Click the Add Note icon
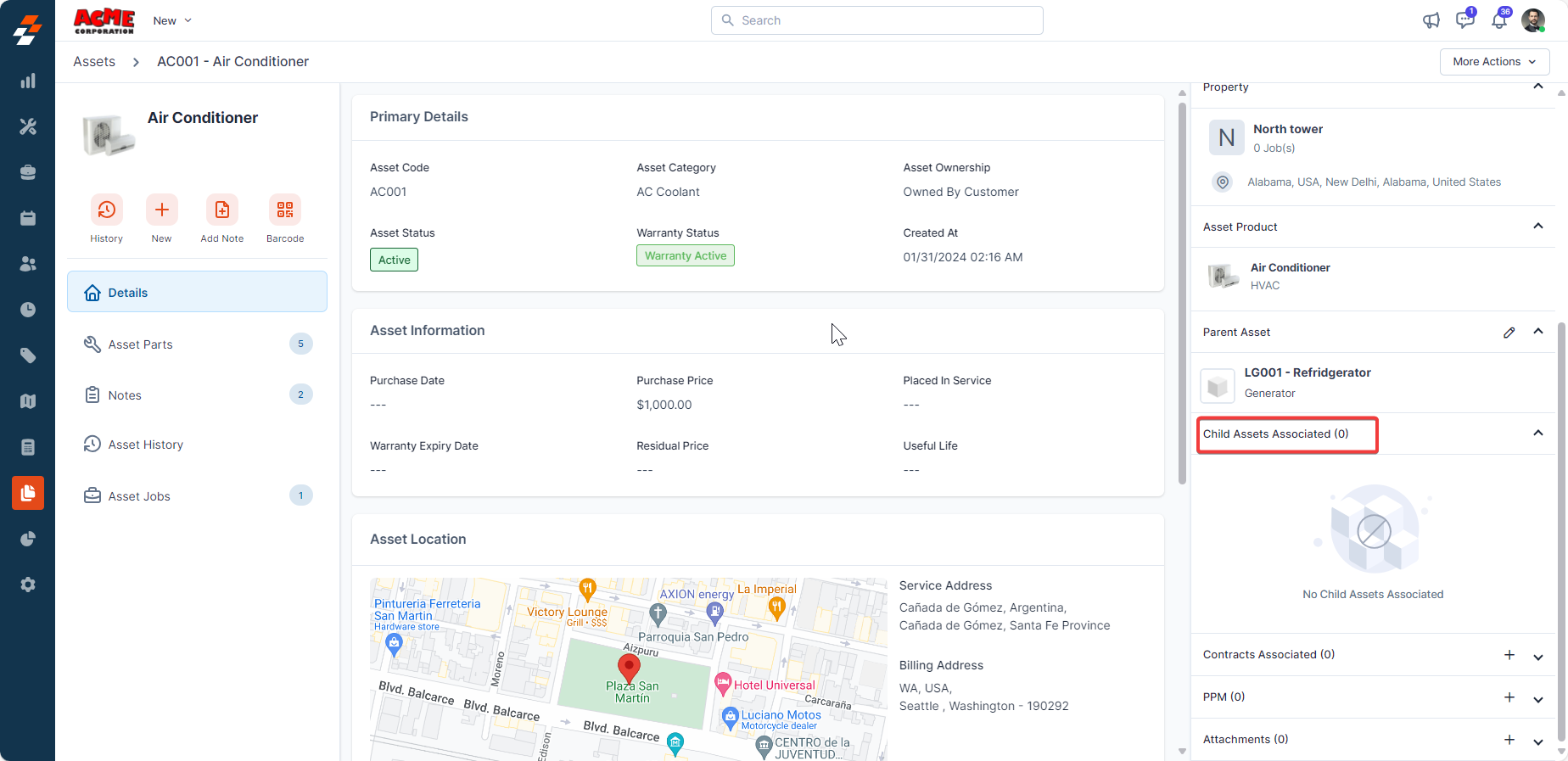The image size is (1568, 761). (221, 210)
